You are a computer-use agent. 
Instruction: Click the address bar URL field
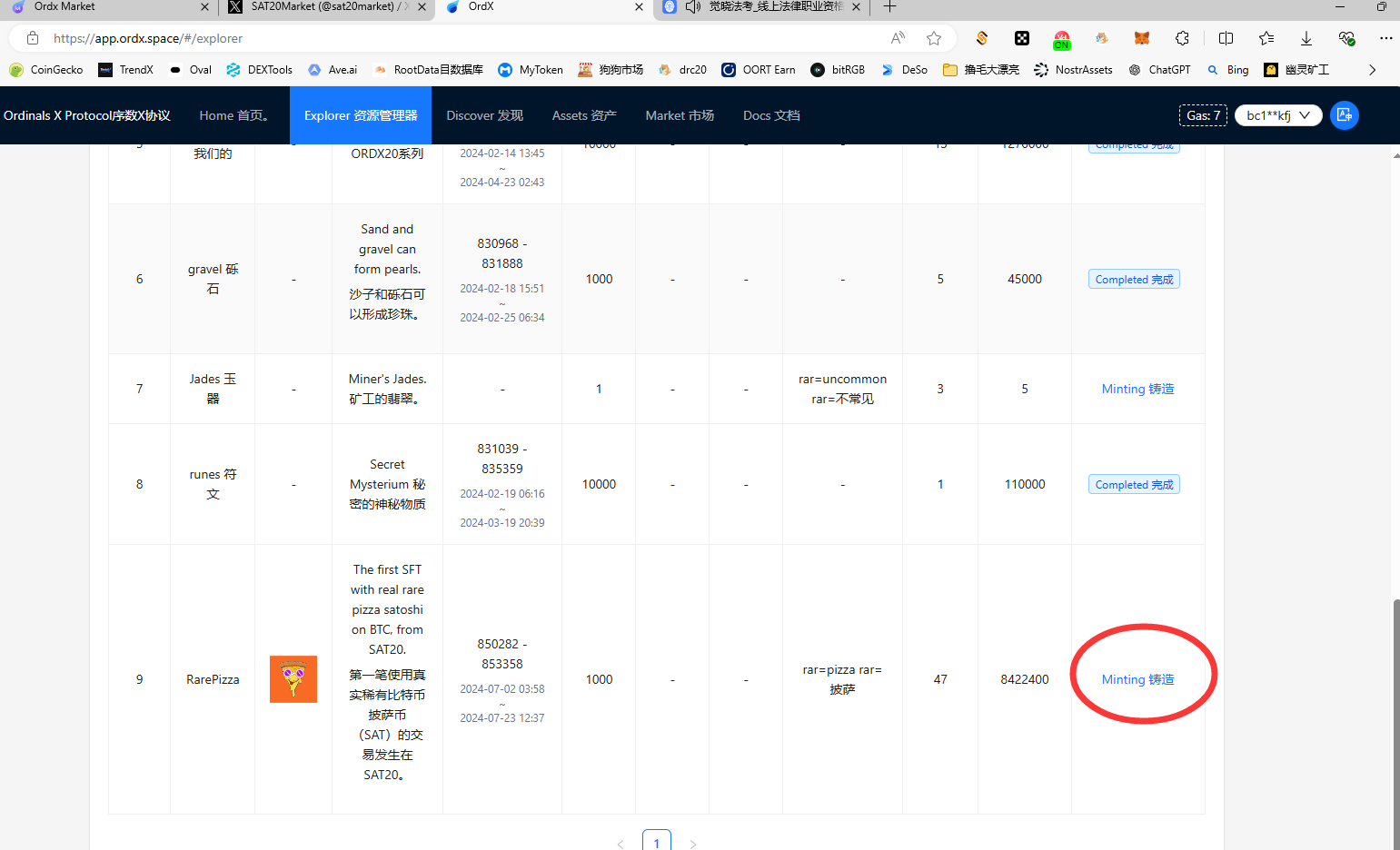pos(454,38)
